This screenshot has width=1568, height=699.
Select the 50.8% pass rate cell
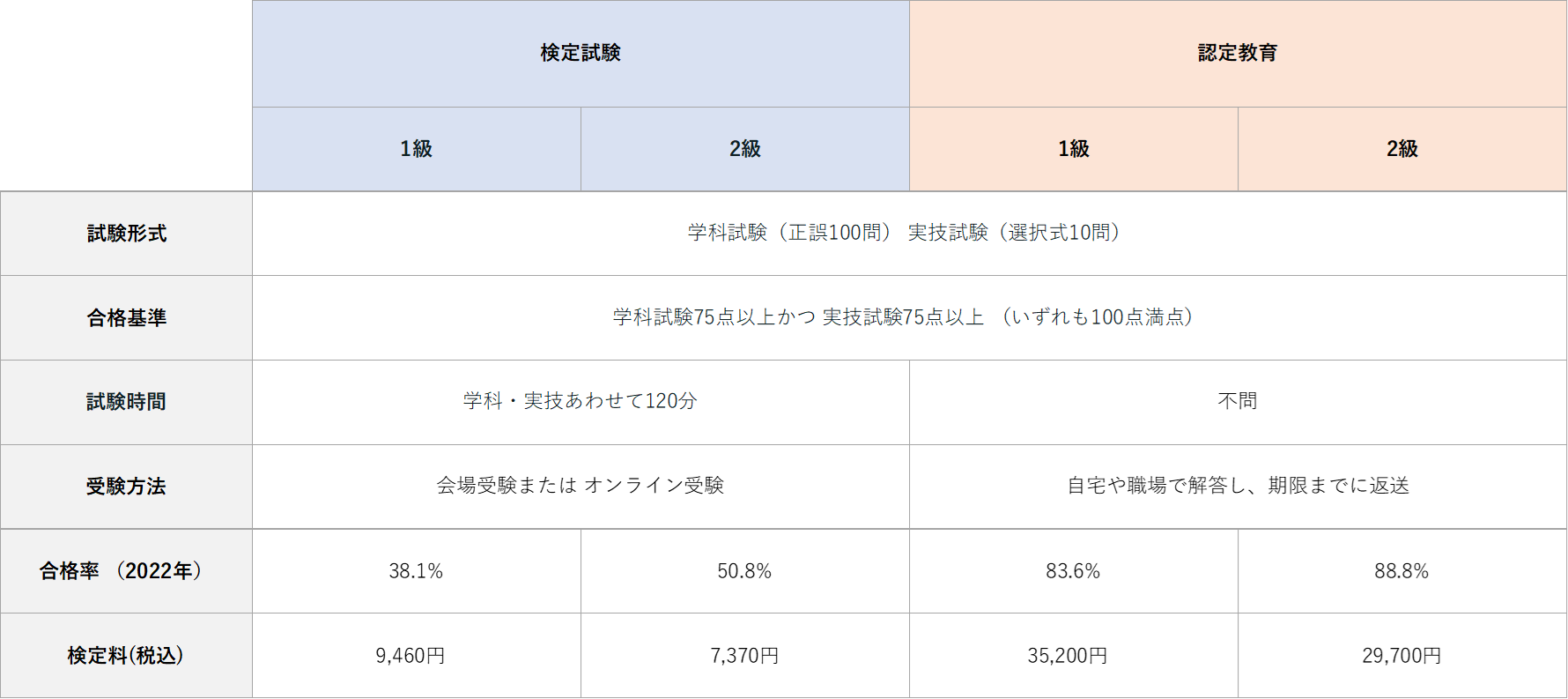745,571
